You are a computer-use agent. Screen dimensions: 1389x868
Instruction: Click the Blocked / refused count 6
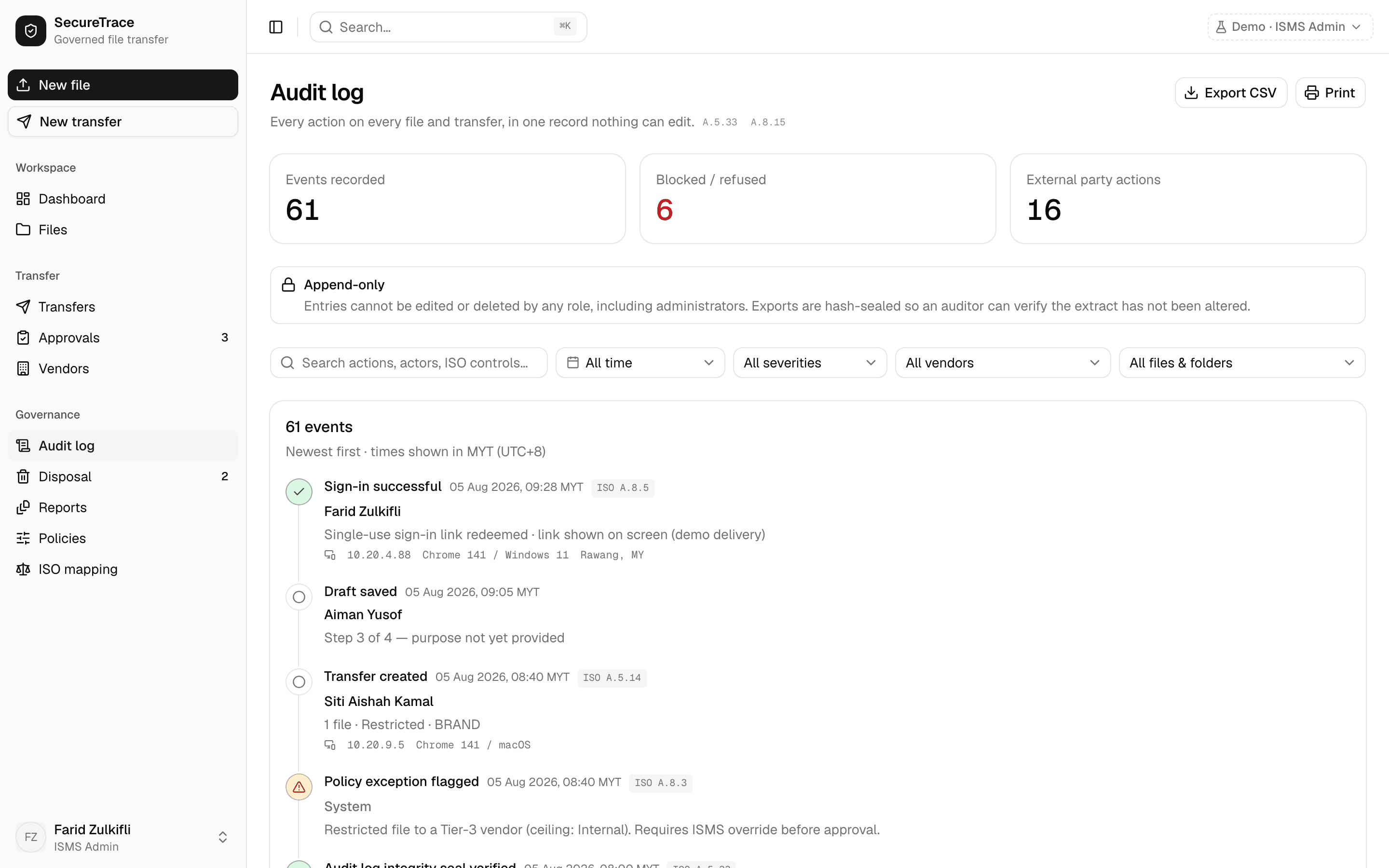(x=665, y=210)
